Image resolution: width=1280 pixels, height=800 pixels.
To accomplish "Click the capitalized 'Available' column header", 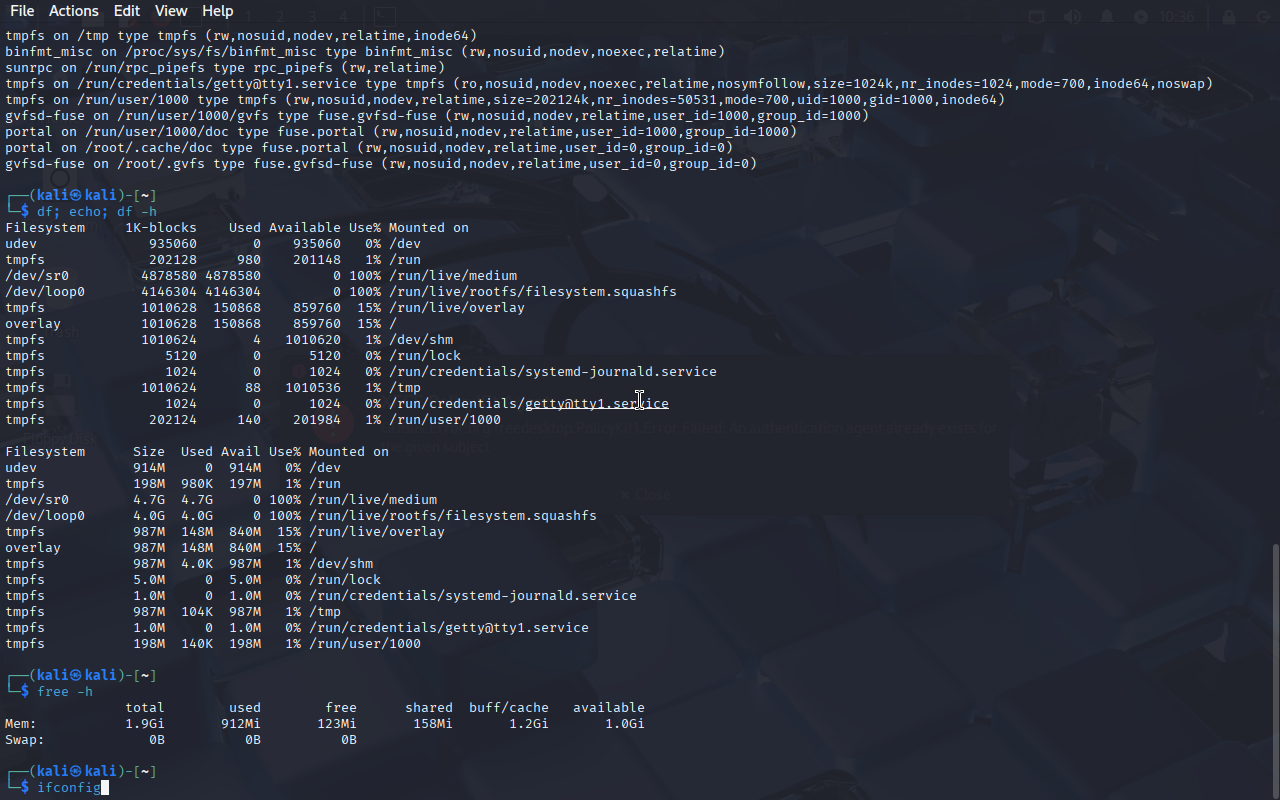I will (305, 228).
